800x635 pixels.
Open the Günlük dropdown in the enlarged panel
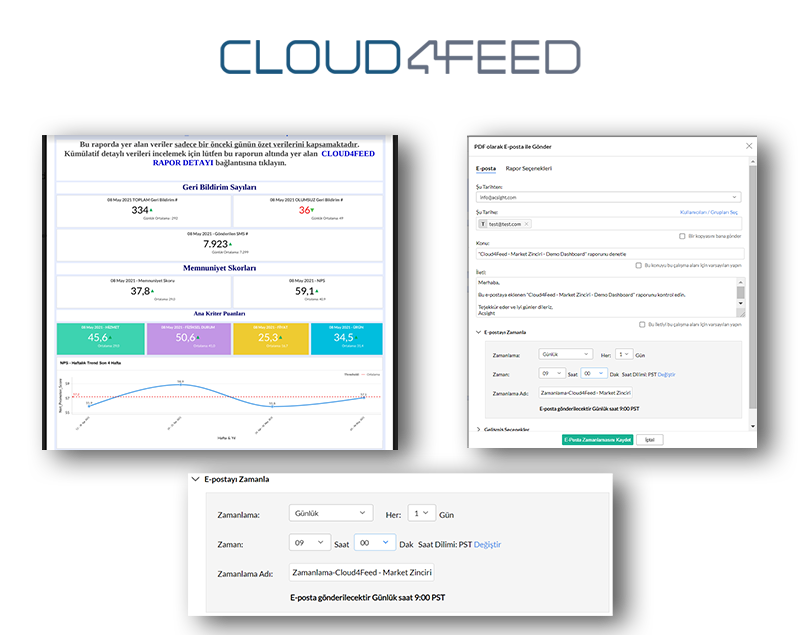331,513
